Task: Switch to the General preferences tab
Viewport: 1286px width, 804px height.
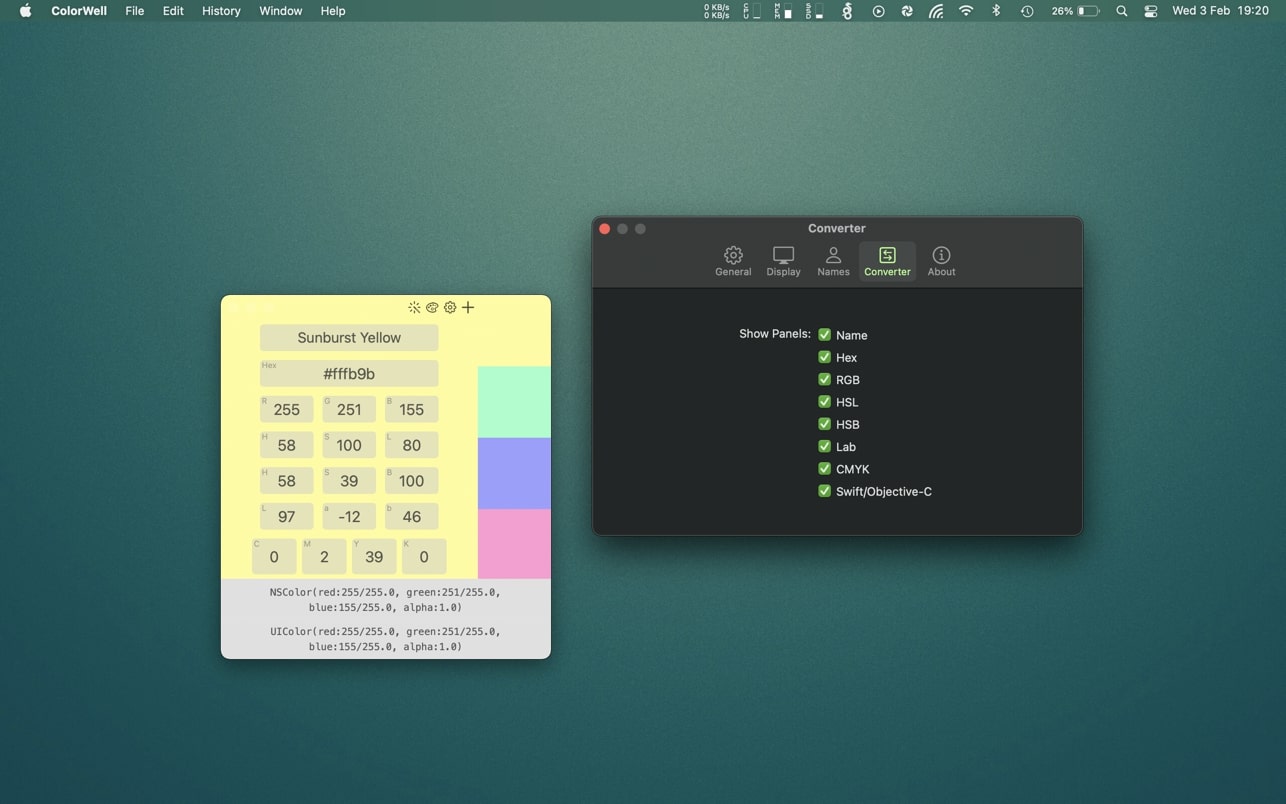Action: (x=733, y=261)
